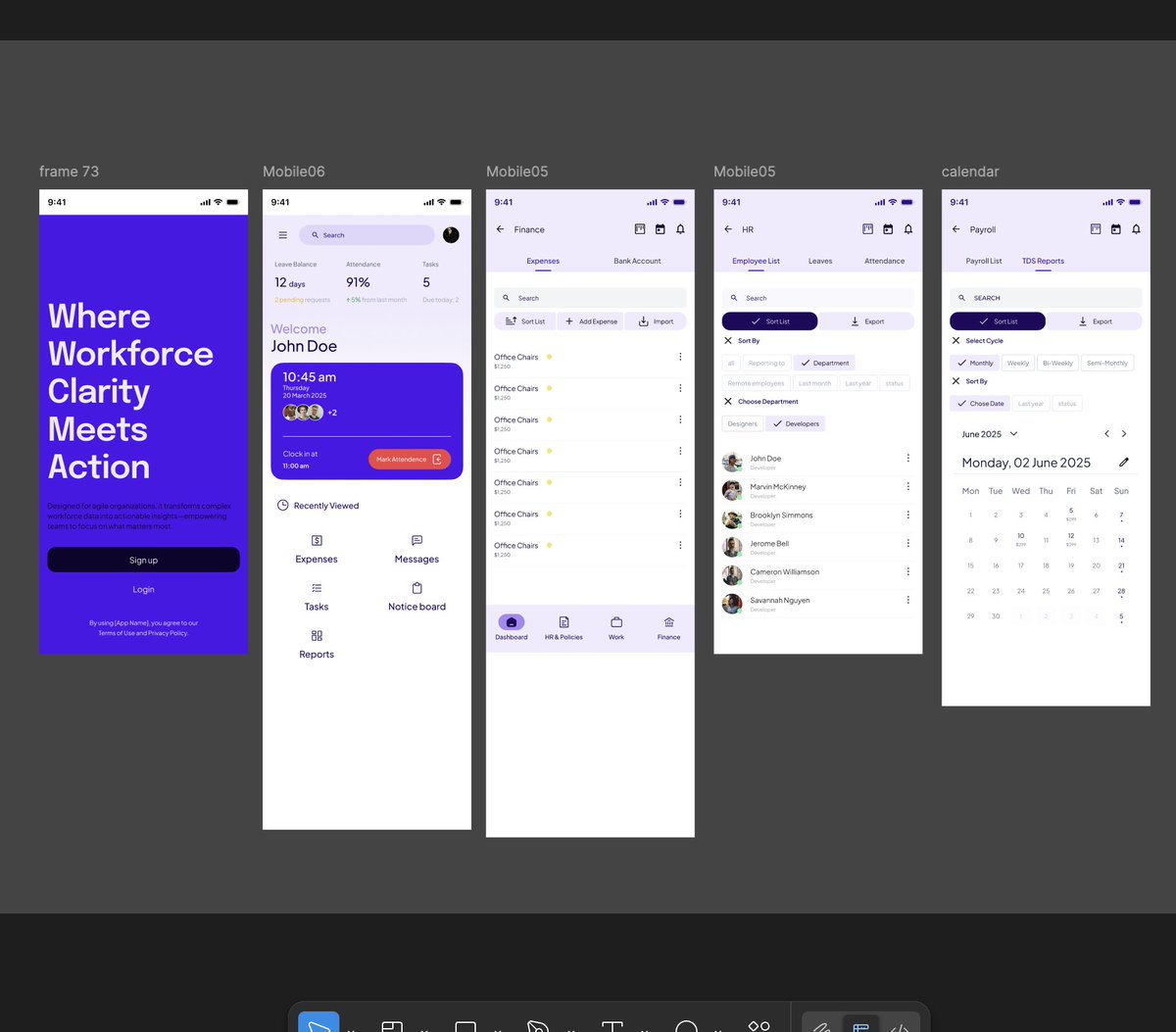This screenshot has height=1032, width=1176.
Task: Go back using the HR screen arrow
Action: point(727,229)
